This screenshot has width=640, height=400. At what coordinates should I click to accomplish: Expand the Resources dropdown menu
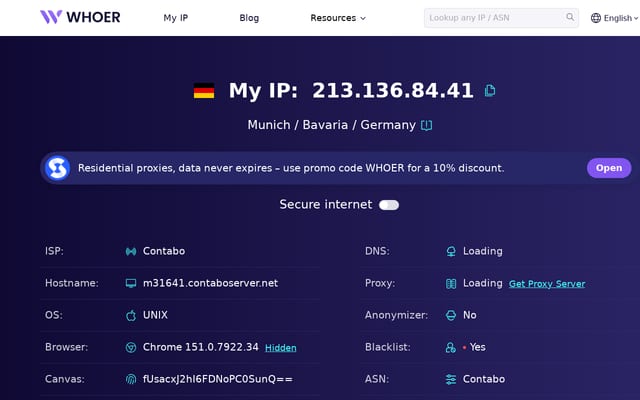pos(338,18)
